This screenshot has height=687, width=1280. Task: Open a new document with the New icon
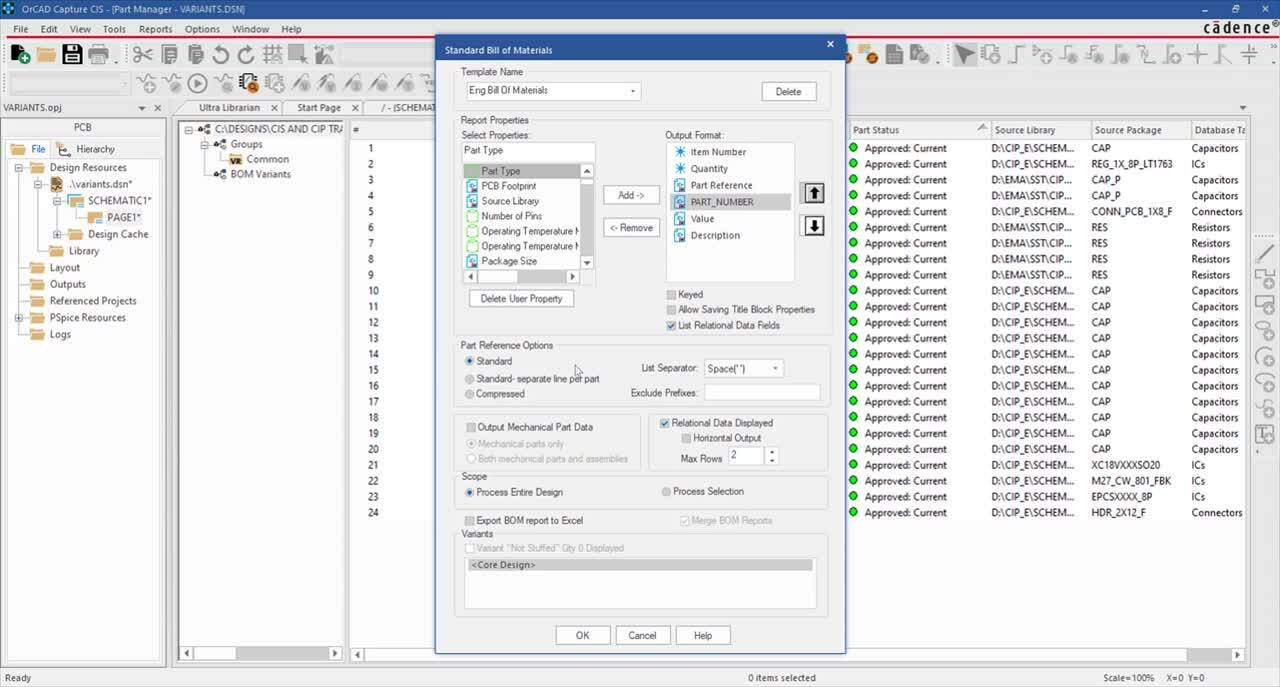click(18, 54)
